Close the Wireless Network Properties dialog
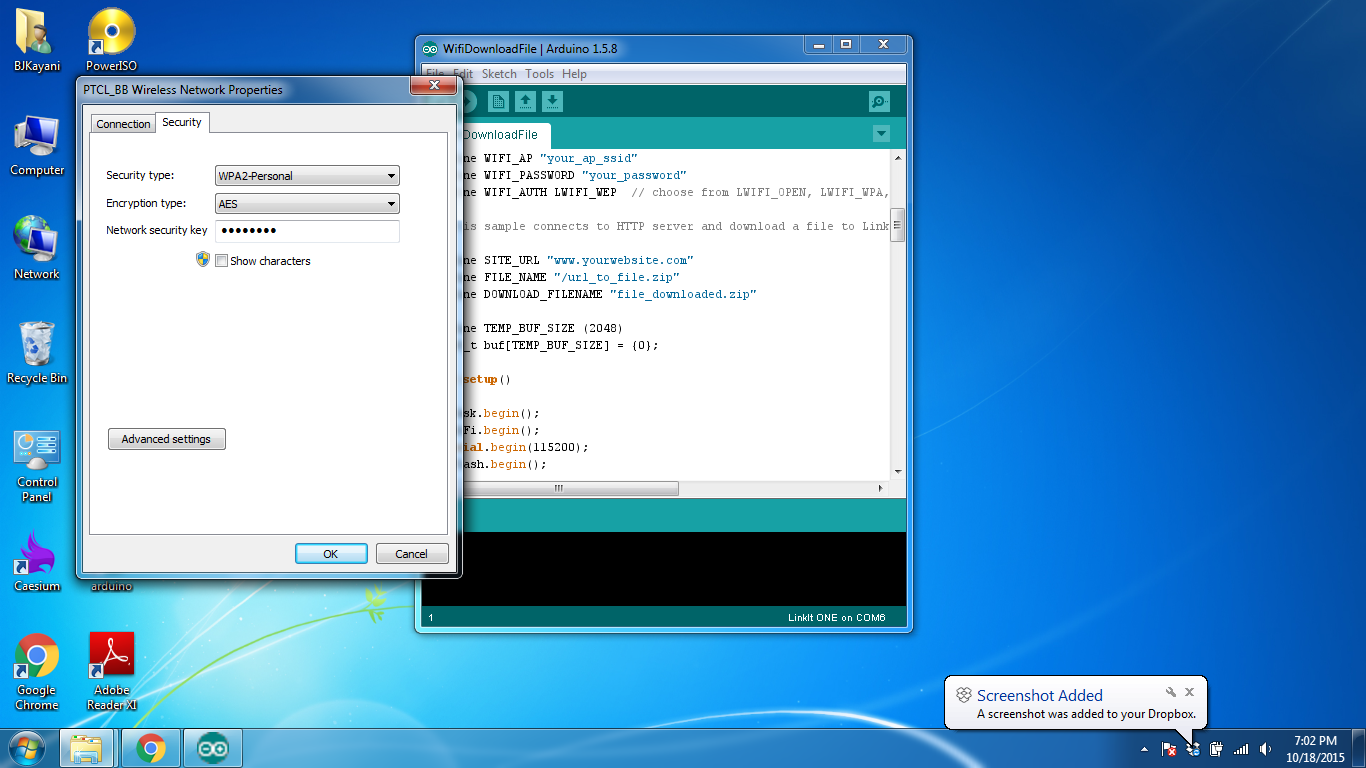 coord(434,87)
